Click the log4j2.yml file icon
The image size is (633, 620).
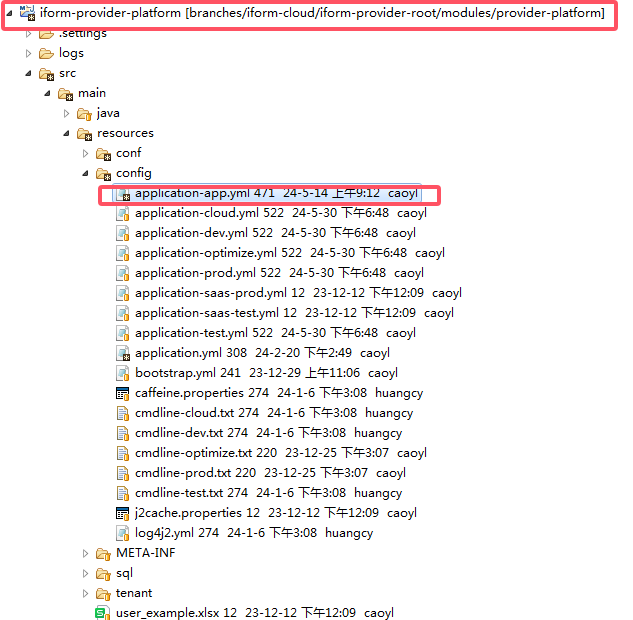pyautogui.click(x=122, y=533)
